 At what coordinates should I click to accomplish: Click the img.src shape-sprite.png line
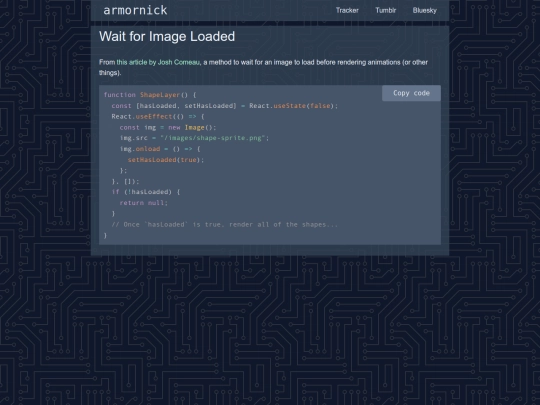[x=194, y=138]
